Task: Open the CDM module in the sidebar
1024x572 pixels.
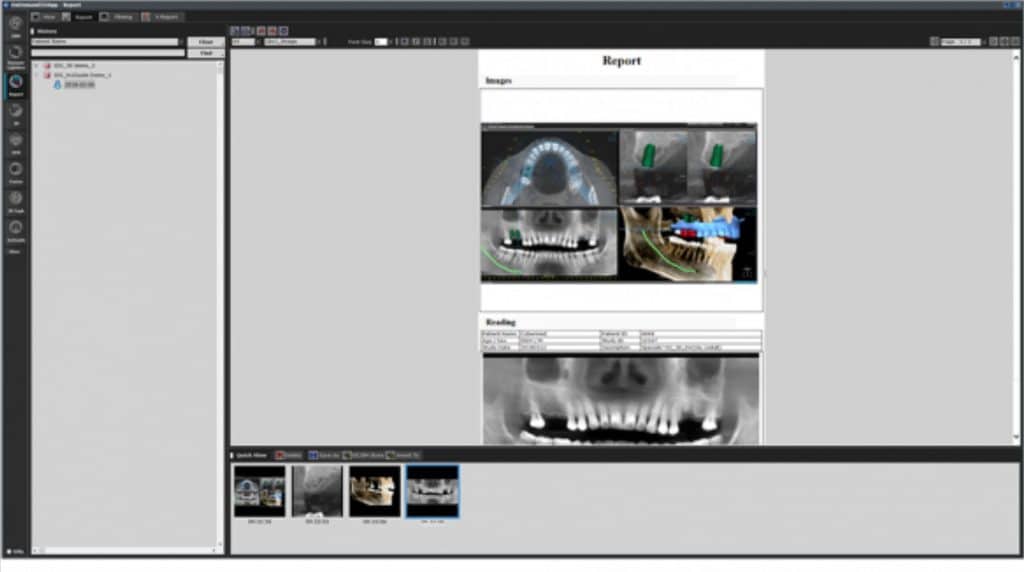Action: coord(15,25)
